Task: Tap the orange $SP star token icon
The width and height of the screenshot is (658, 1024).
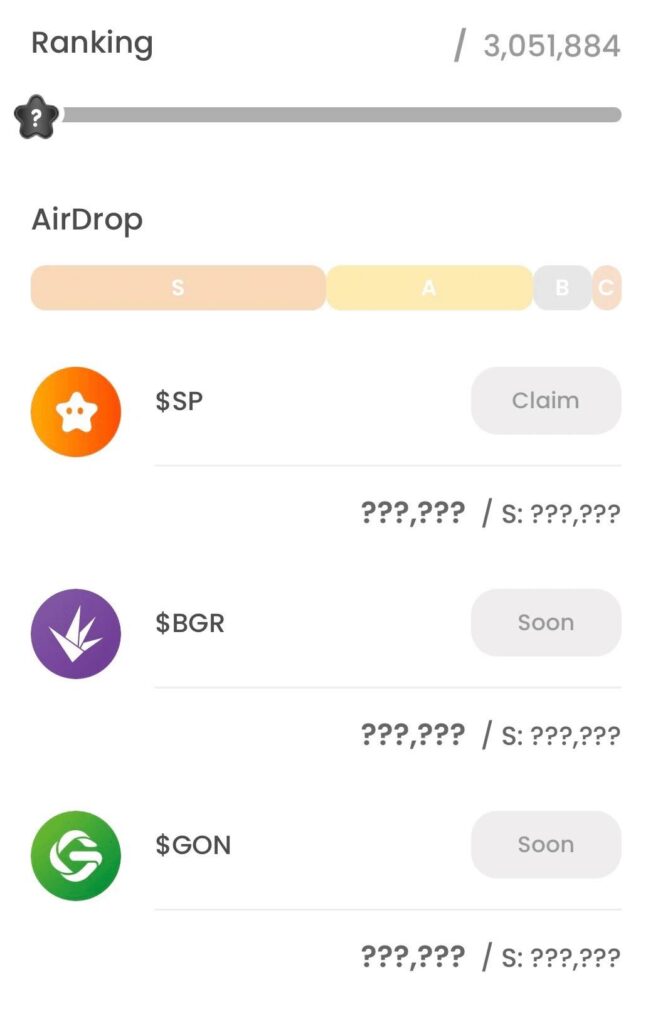Action: point(76,411)
